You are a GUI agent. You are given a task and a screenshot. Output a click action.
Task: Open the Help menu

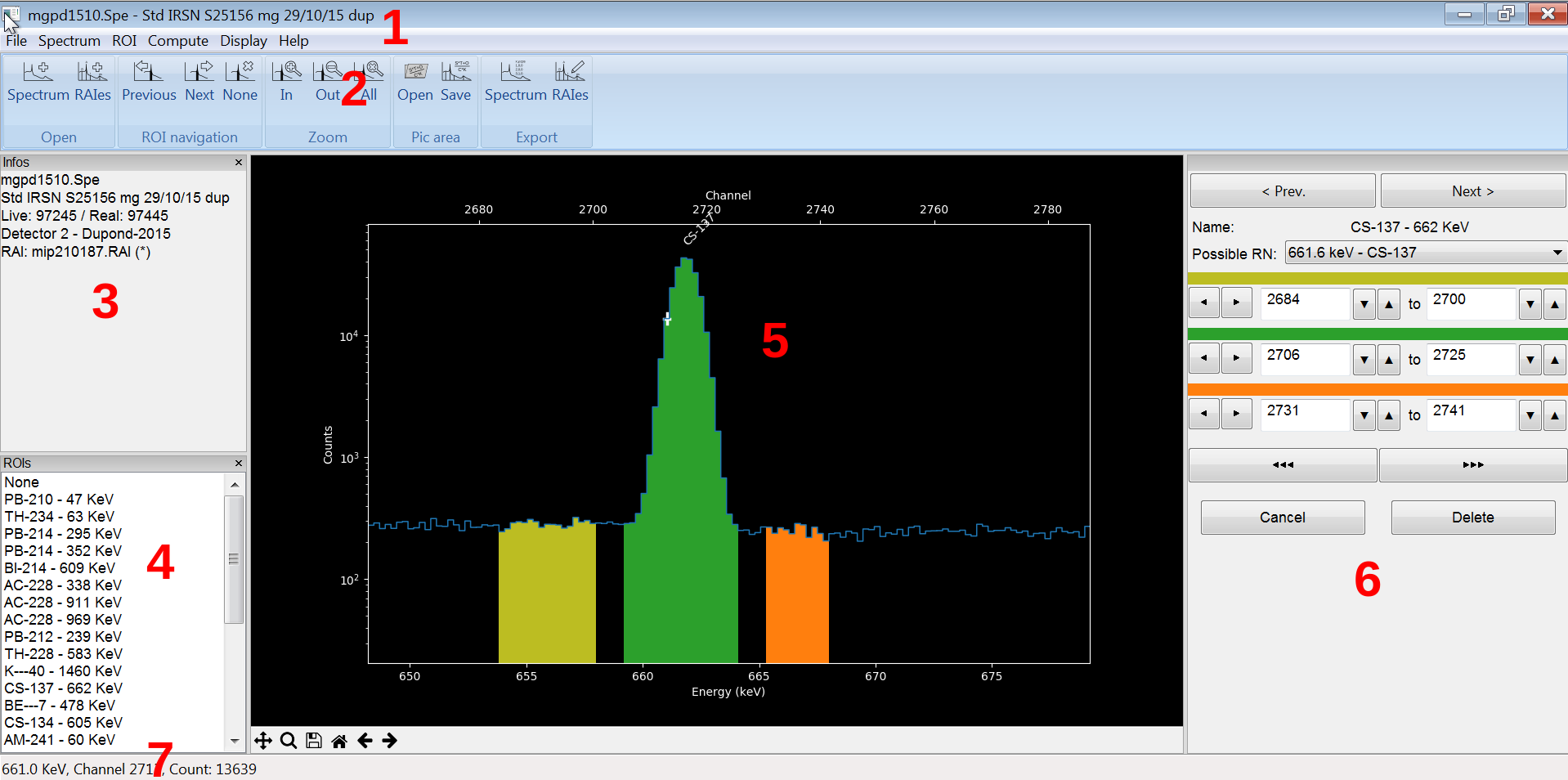293,41
